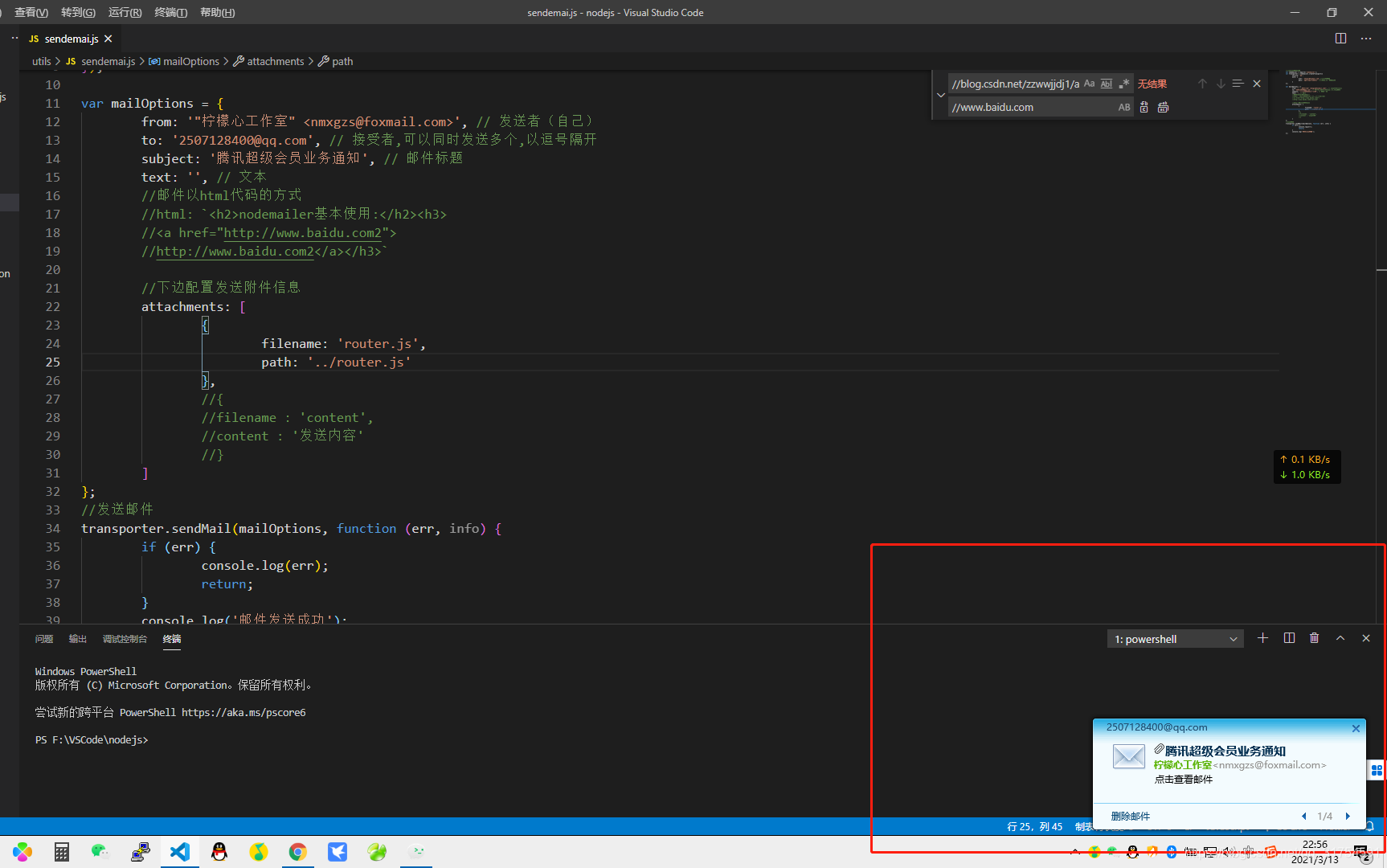Click the mail envelope icon in popup

pos(1129,756)
